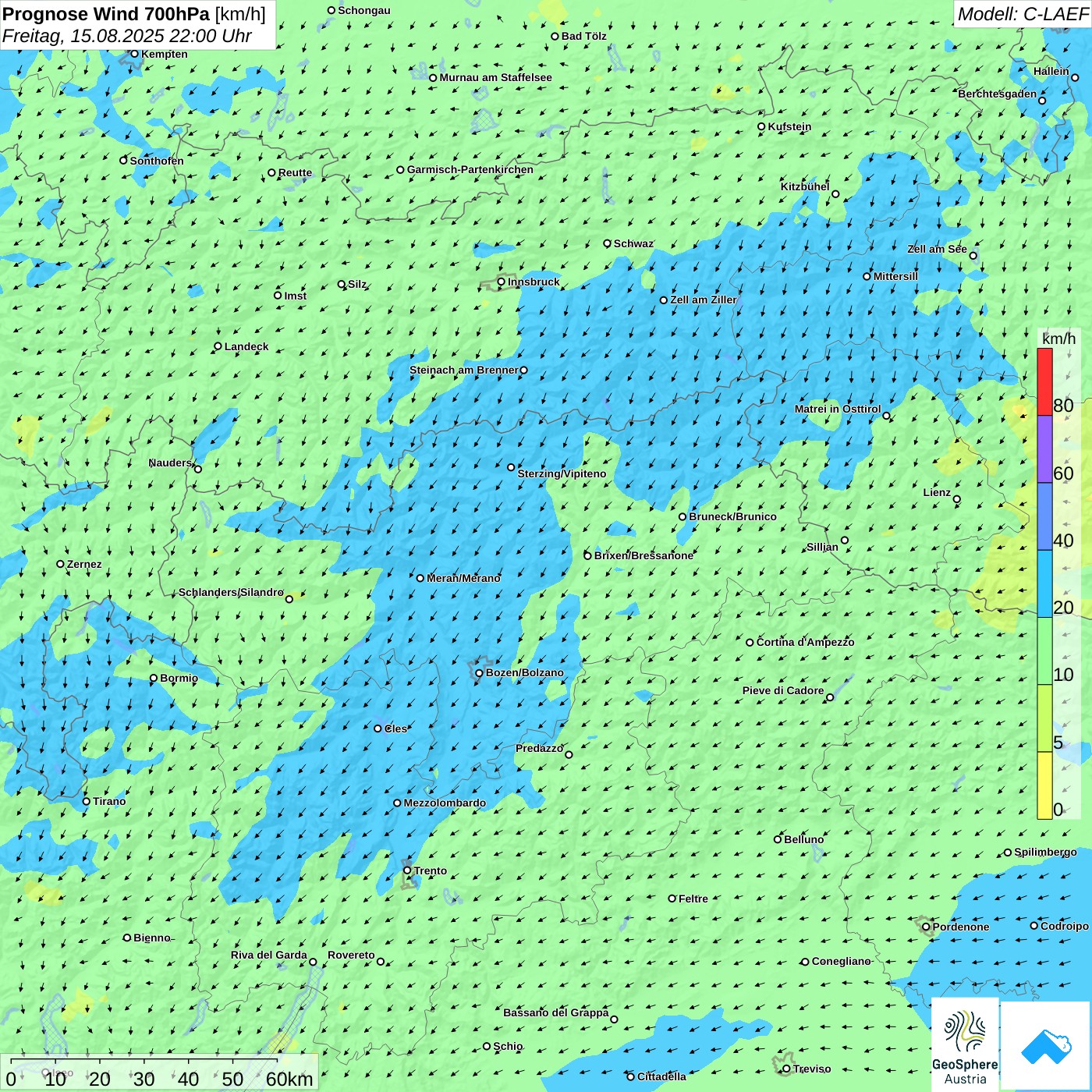Click the Cortina d'Ampezzo marker
The height and width of the screenshot is (1092, 1092).
point(750,643)
